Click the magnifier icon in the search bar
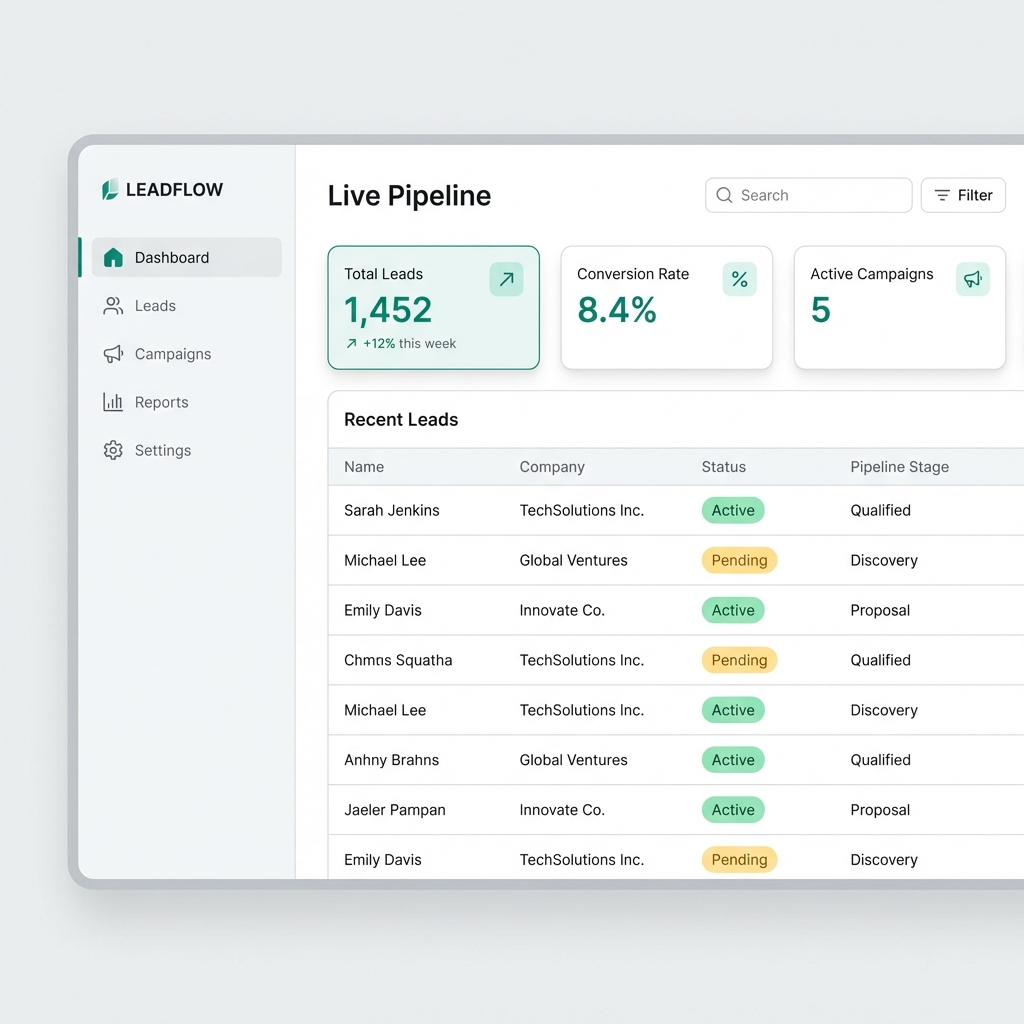 723,195
